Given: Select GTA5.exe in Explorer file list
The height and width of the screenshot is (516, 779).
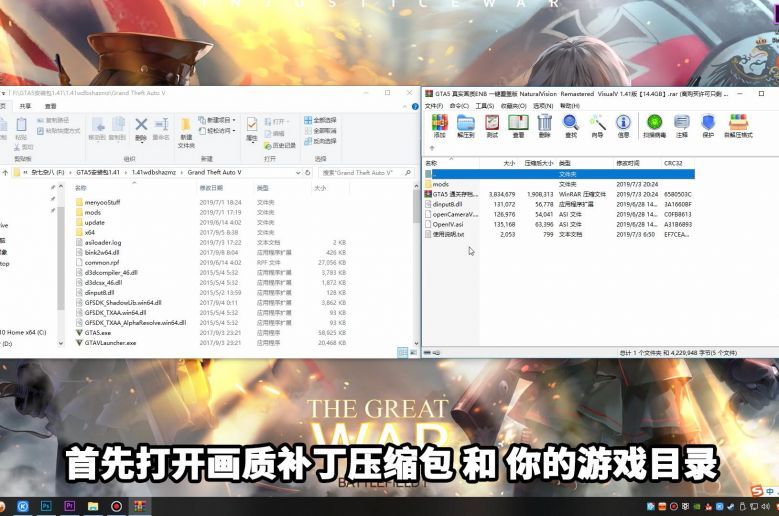Looking at the screenshot, I should 98,333.
